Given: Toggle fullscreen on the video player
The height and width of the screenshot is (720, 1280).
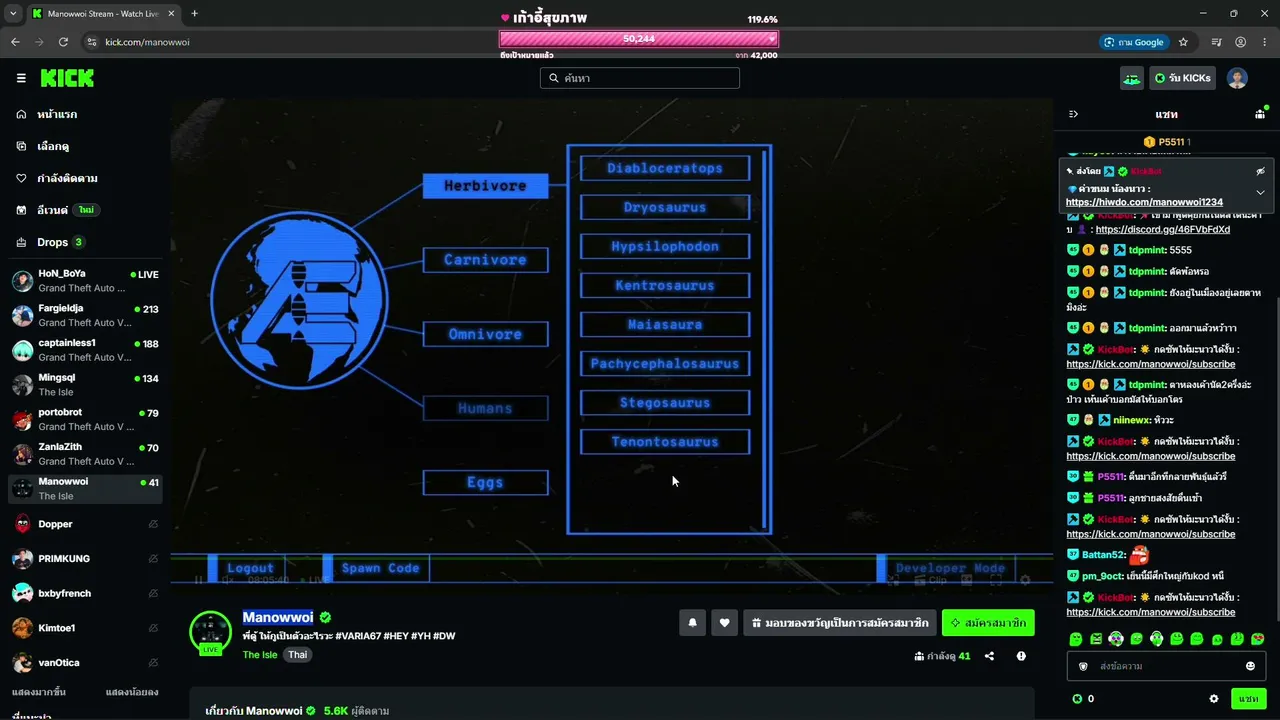Looking at the screenshot, I should [x=996, y=580].
